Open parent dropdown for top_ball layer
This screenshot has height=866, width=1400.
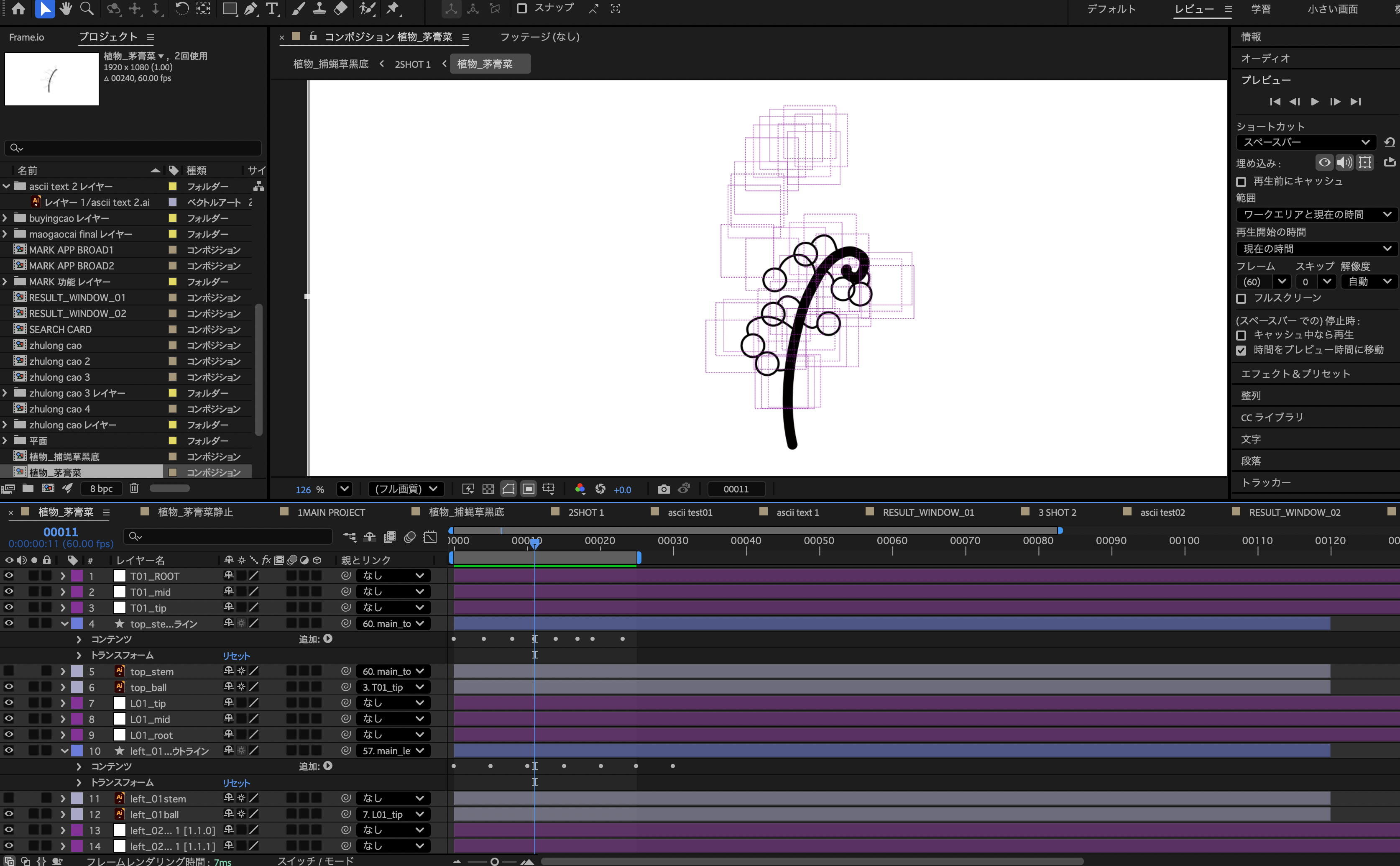(x=393, y=687)
